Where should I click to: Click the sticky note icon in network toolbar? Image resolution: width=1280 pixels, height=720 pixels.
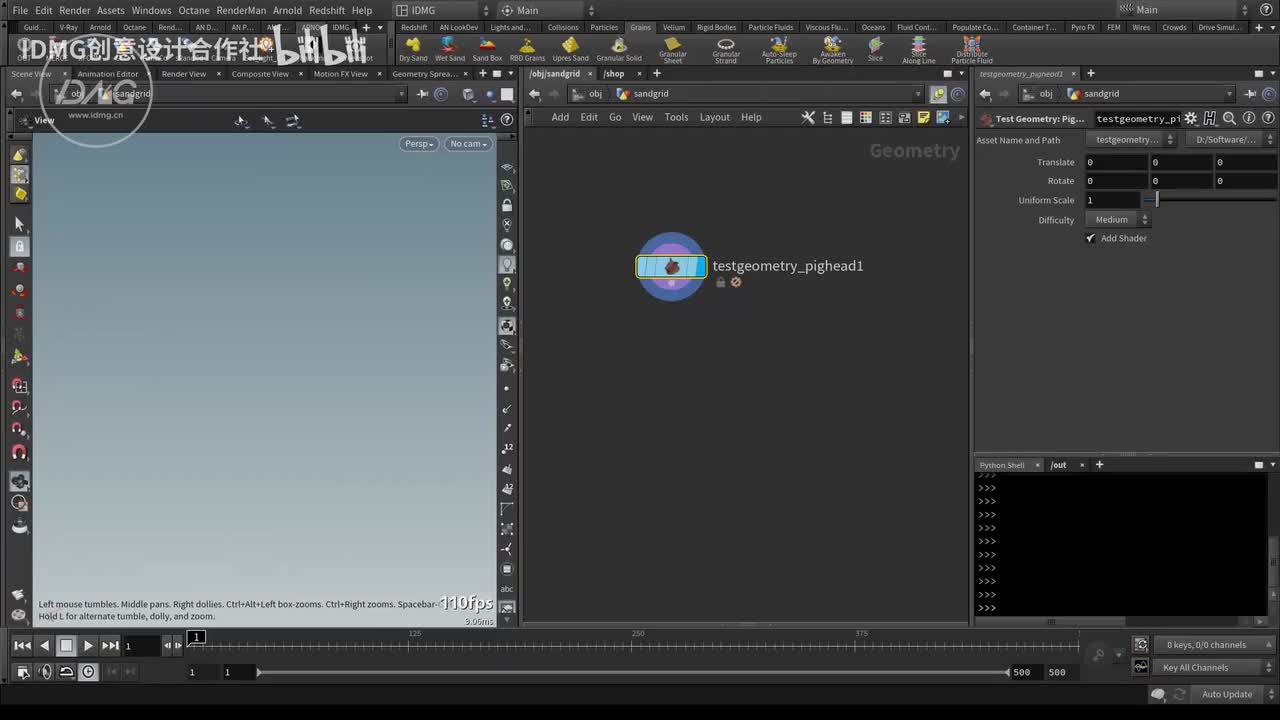923,118
